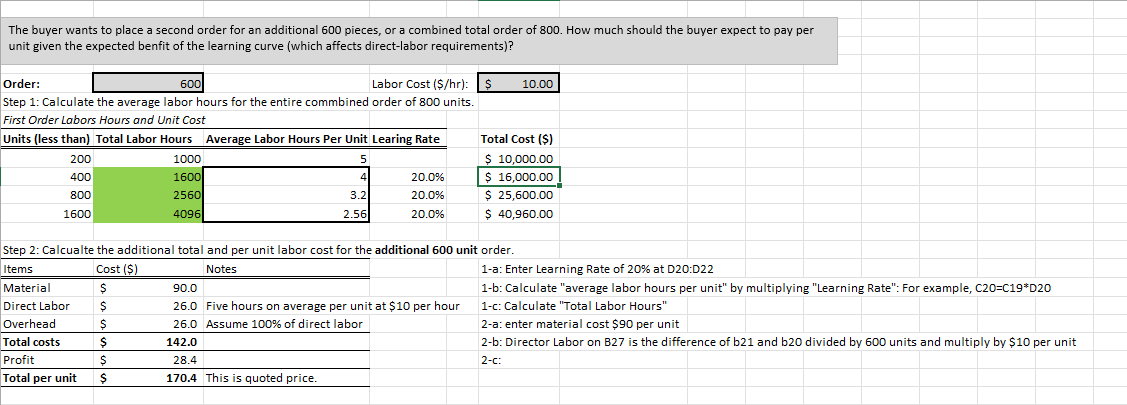1127x405 pixels.
Task: Click instruction '1-a: Enter Learning Rate of 20%'
Action: coord(596,270)
